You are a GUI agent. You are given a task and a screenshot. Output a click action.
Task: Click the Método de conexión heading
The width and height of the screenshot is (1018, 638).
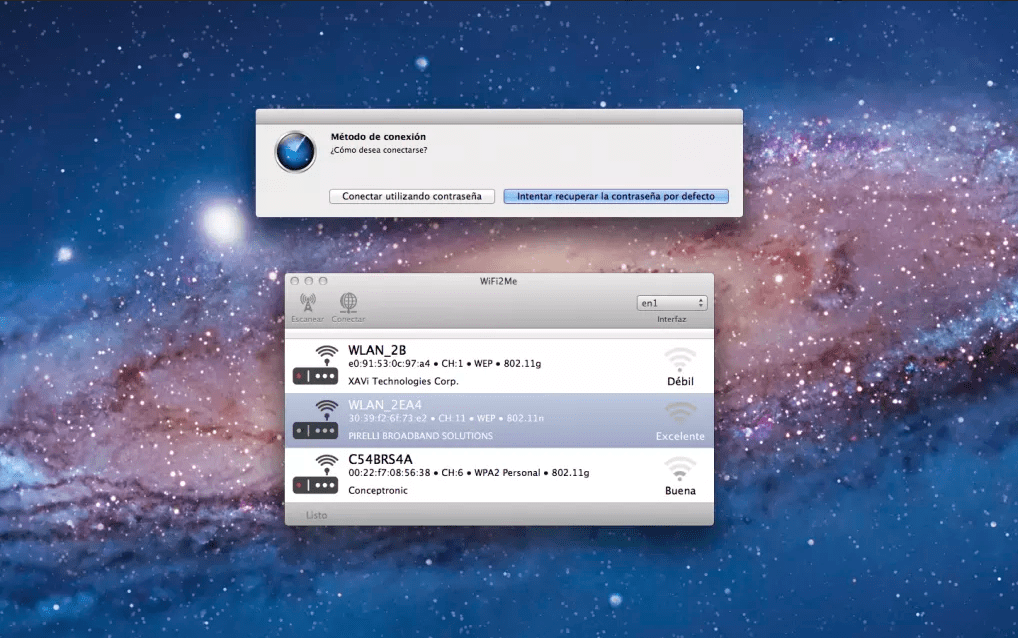click(379, 136)
